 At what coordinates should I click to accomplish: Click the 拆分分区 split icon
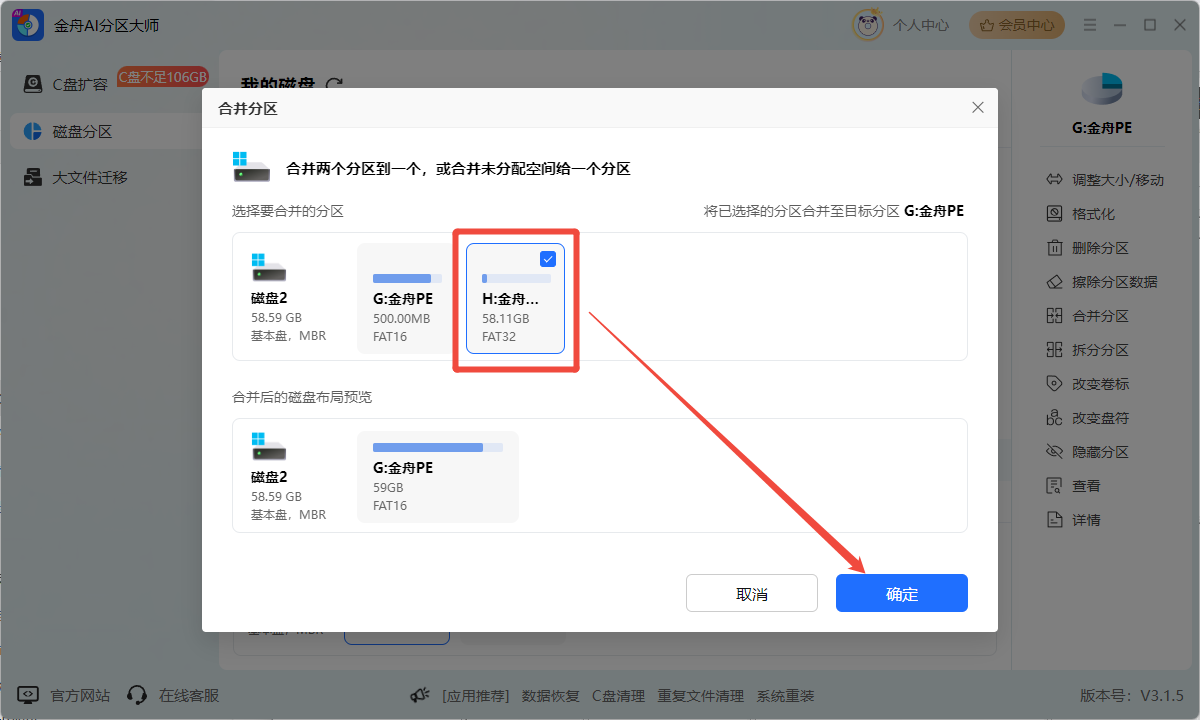click(x=1054, y=350)
